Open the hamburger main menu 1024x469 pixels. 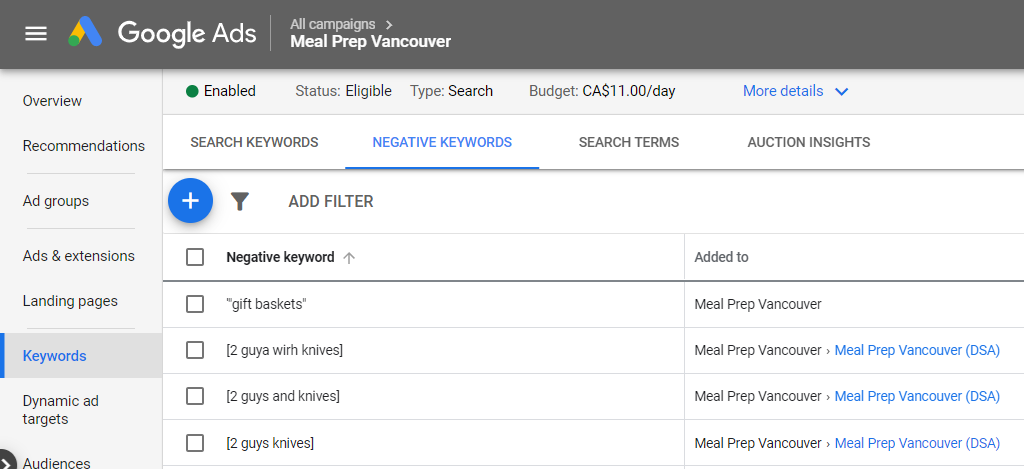(36, 34)
